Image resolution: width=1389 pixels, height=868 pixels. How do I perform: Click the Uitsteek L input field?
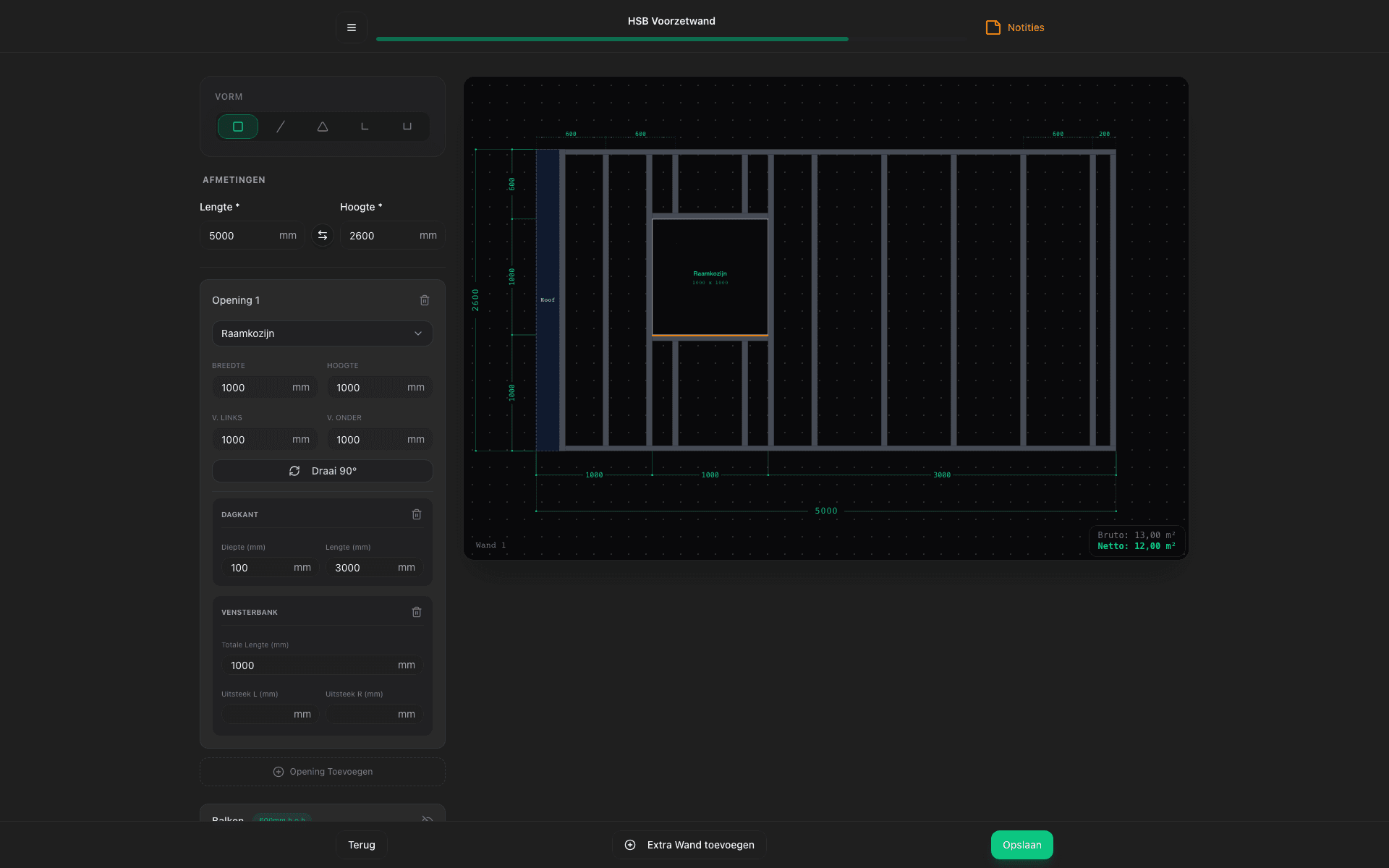point(259,714)
